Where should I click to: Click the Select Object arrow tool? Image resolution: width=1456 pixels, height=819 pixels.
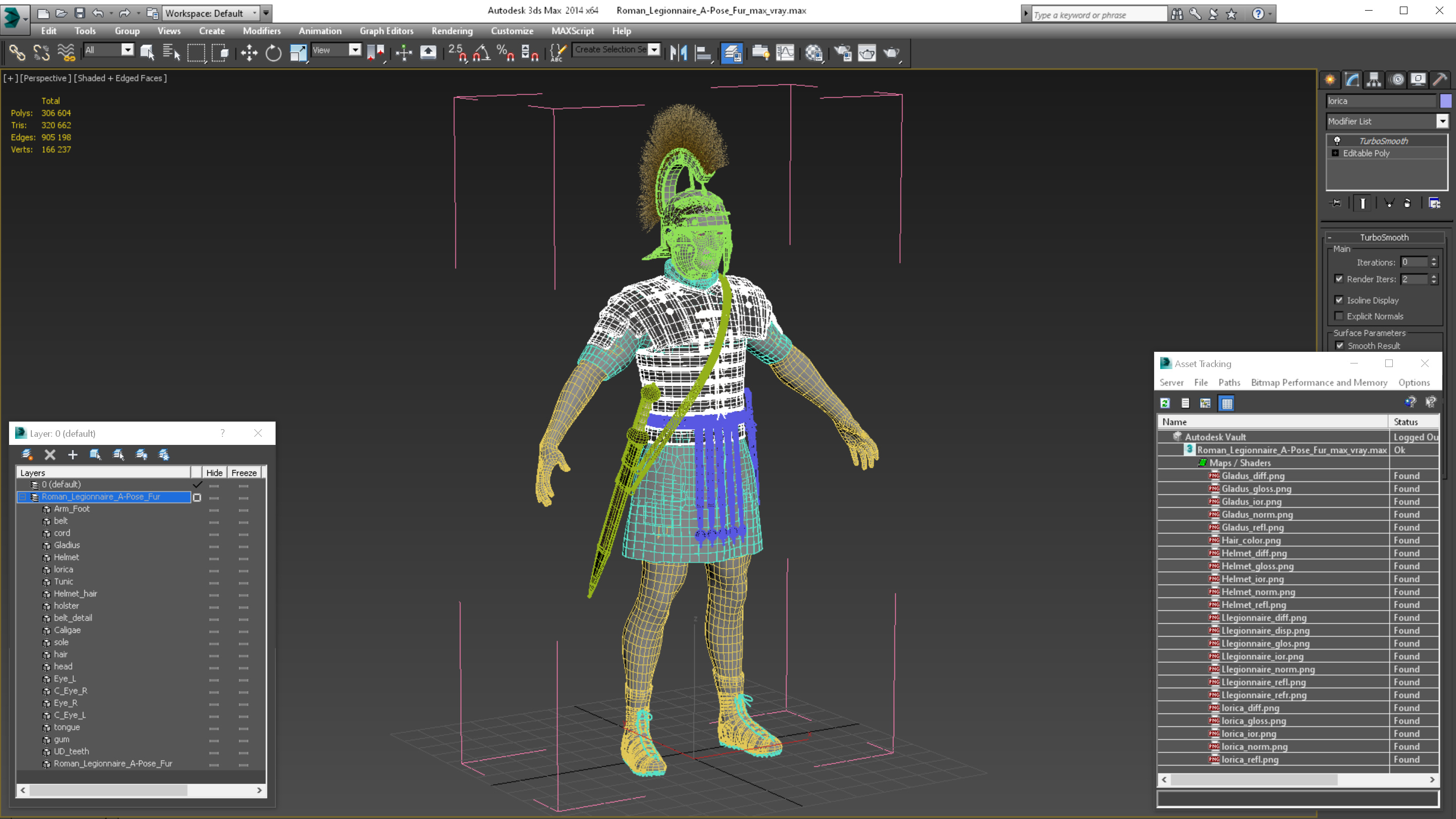pos(147,53)
